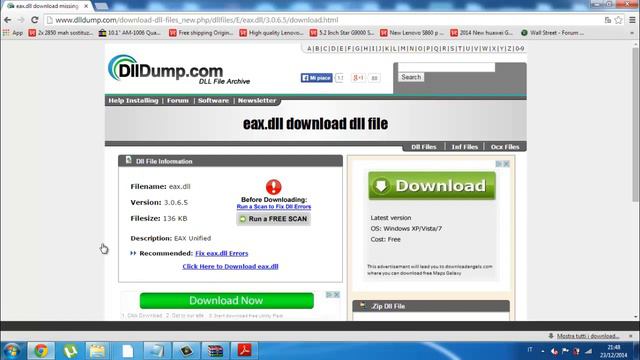Image resolution: width=640 pixels, height=360 pixels.
Task: Select 0-9 in the alphabet index
Action: [x=519, y=49]
